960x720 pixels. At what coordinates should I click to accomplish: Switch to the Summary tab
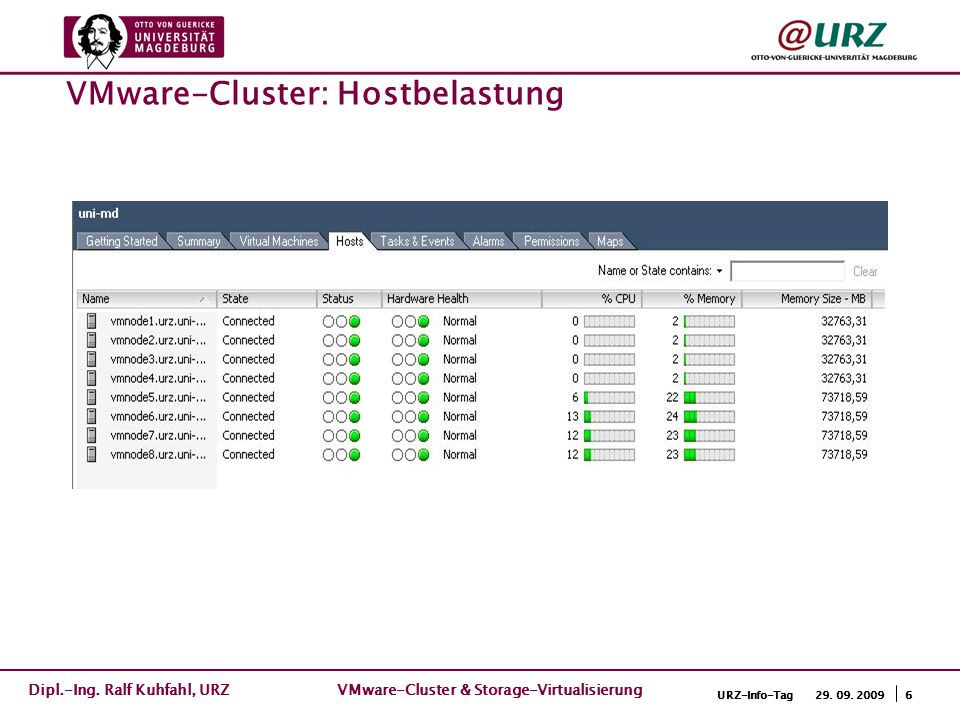click(198, 241)
